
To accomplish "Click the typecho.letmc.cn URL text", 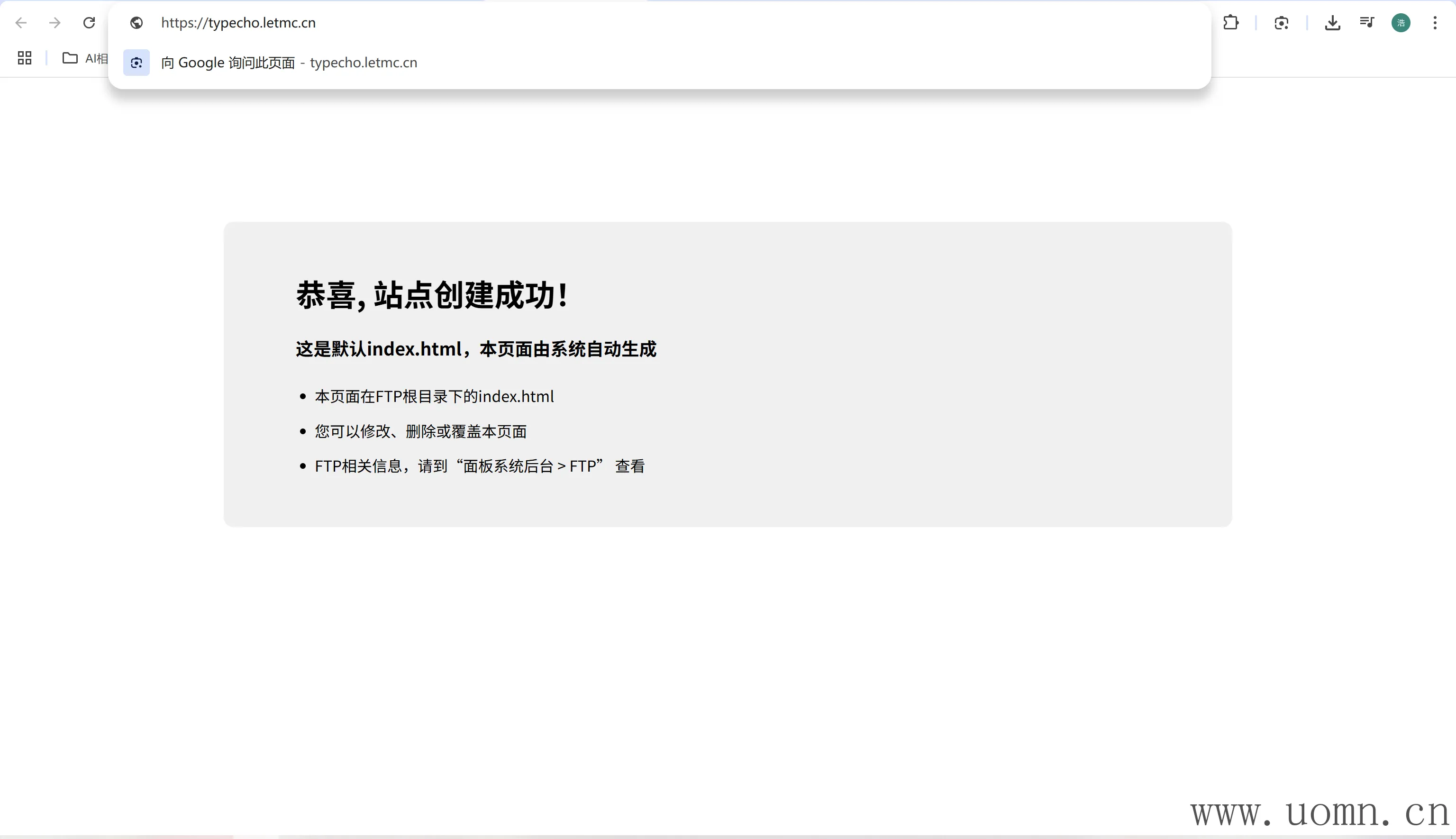I will [x=238, y=23].
